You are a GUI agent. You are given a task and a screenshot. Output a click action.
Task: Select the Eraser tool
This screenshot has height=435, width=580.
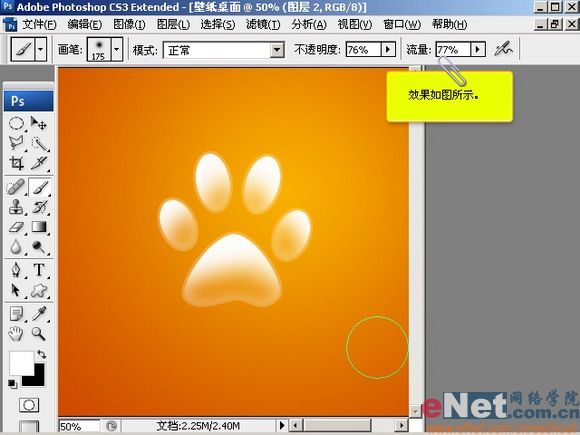pos(16,227)
